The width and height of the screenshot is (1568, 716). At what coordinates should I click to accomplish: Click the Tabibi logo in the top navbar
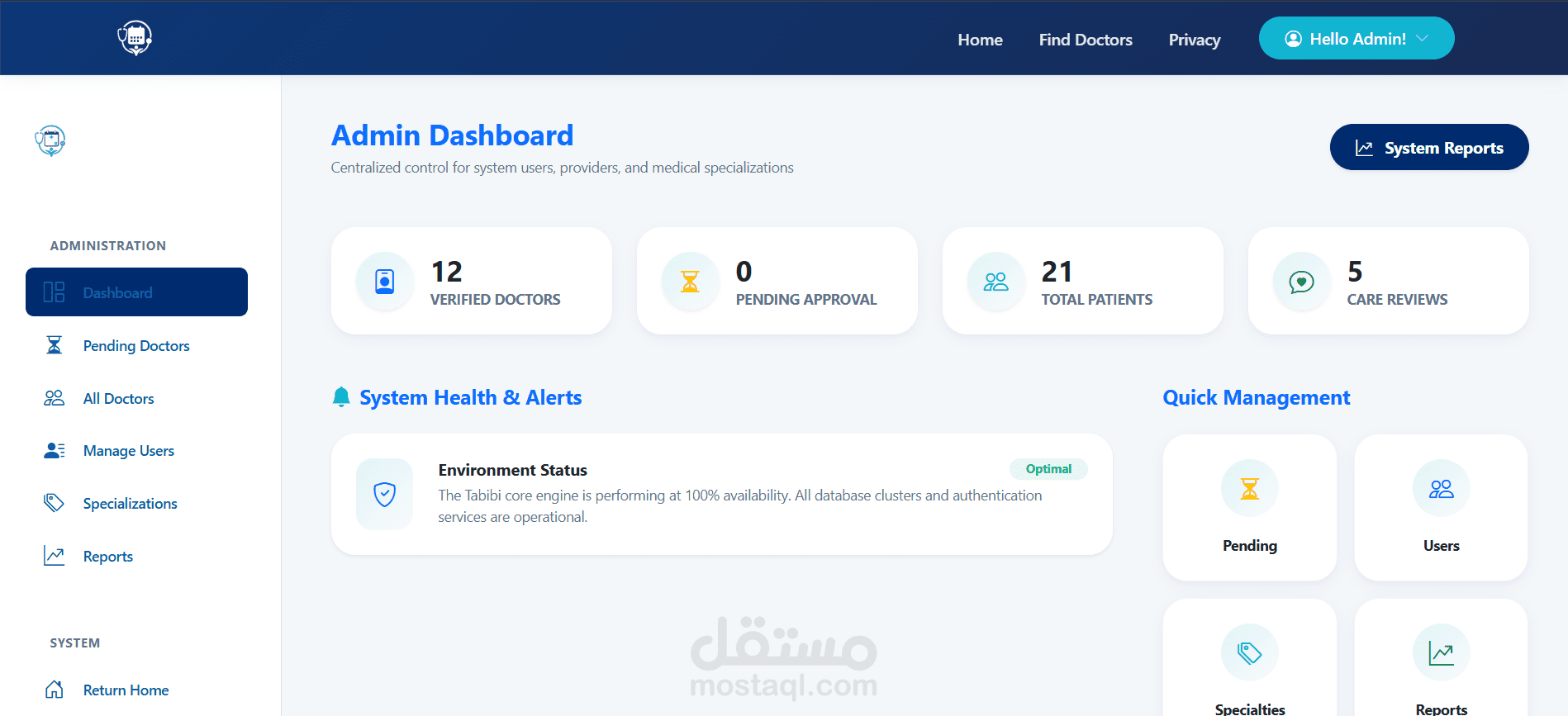pyautogui.click(x=135, y=38)
